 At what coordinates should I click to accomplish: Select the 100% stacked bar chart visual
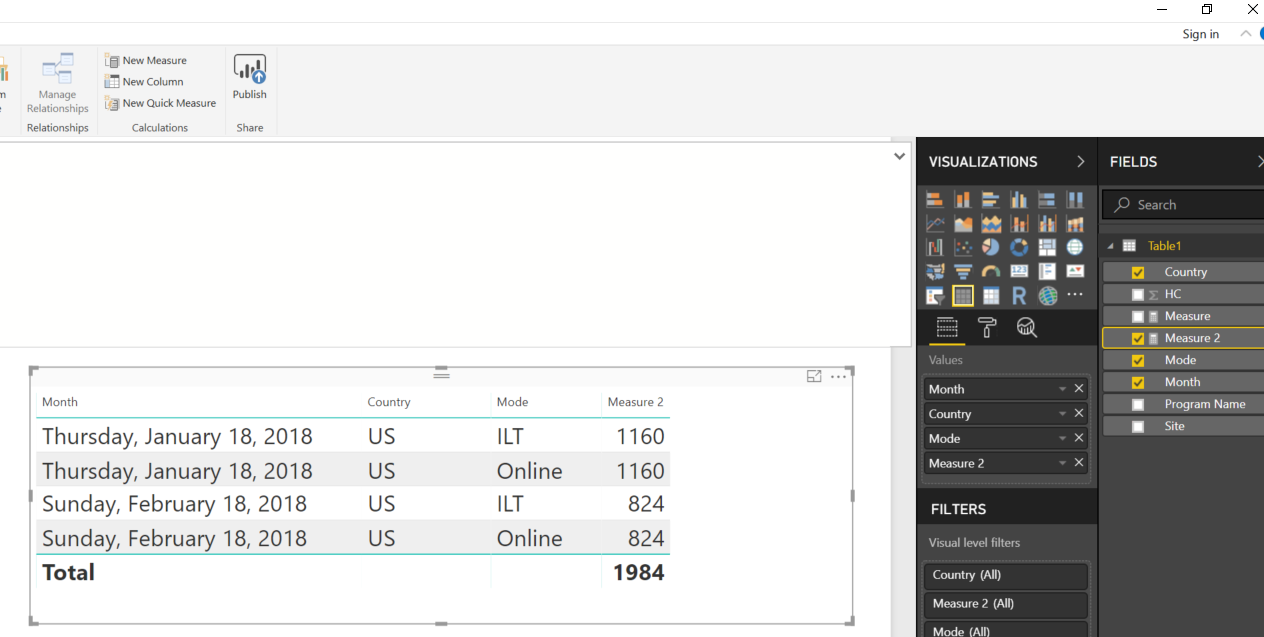(1047, 199)
